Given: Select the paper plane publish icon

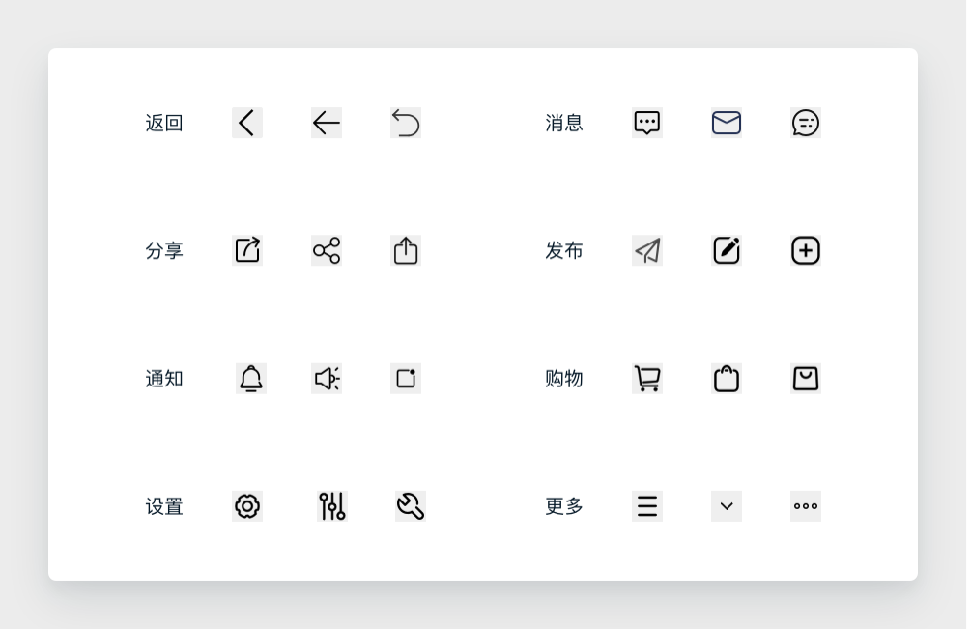Looking at the screenshot, I should tap(647, 251).
